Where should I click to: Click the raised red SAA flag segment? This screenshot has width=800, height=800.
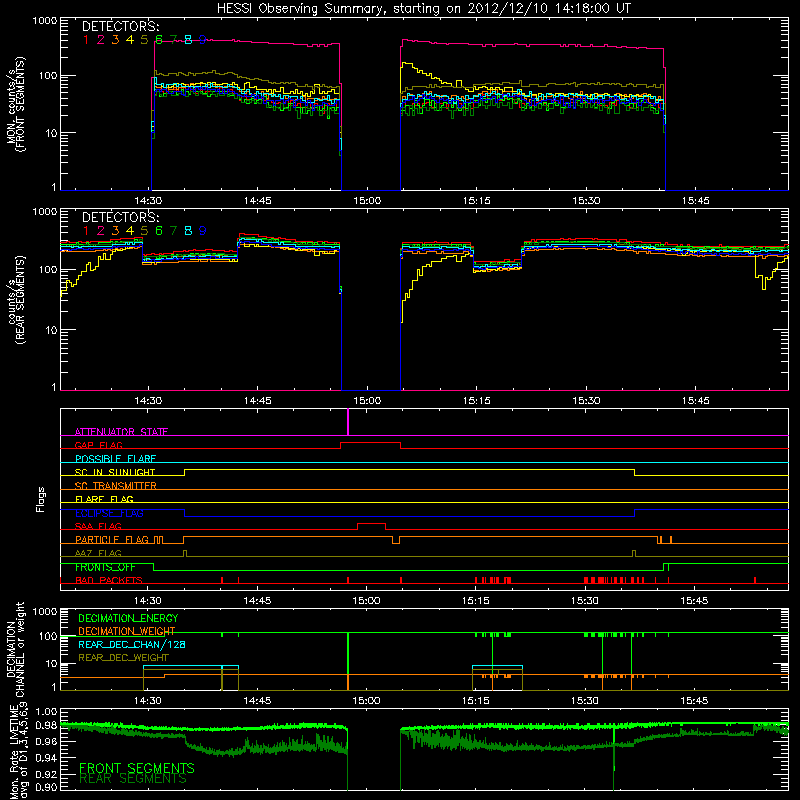tap(371, 524)
